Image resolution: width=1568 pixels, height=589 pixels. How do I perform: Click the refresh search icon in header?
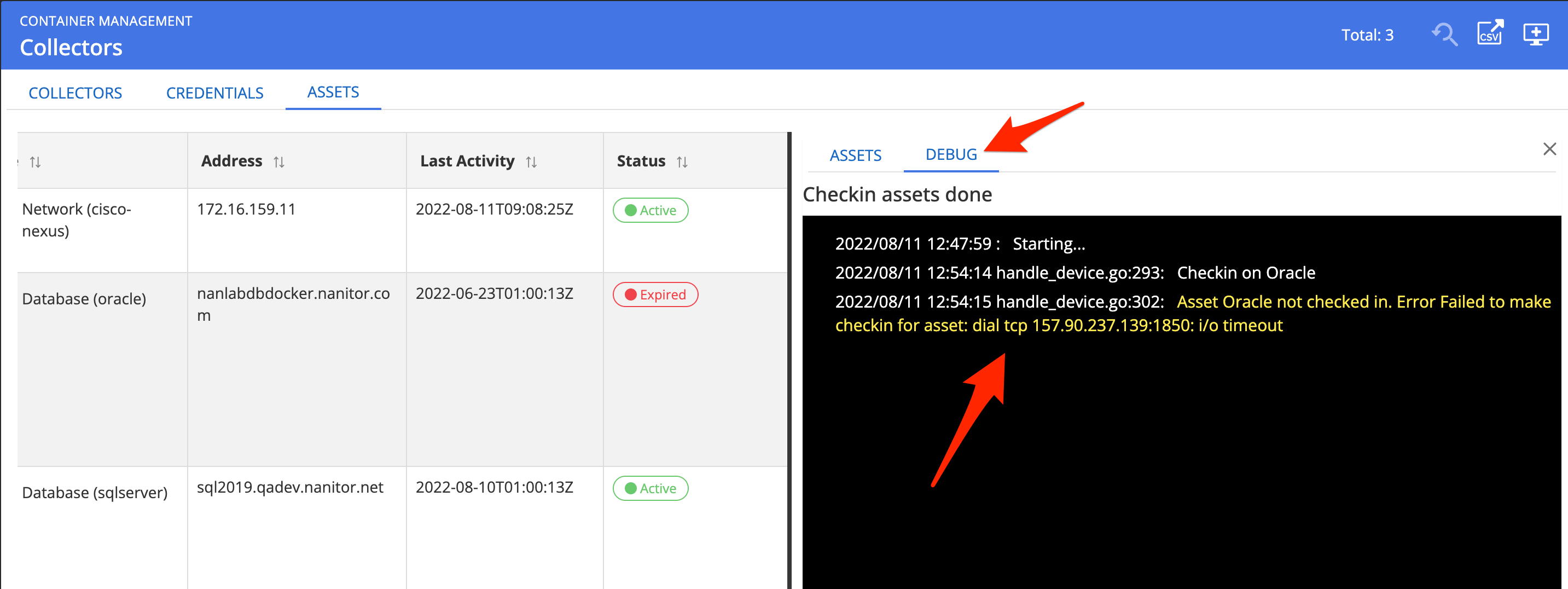tap(1444, 34)
